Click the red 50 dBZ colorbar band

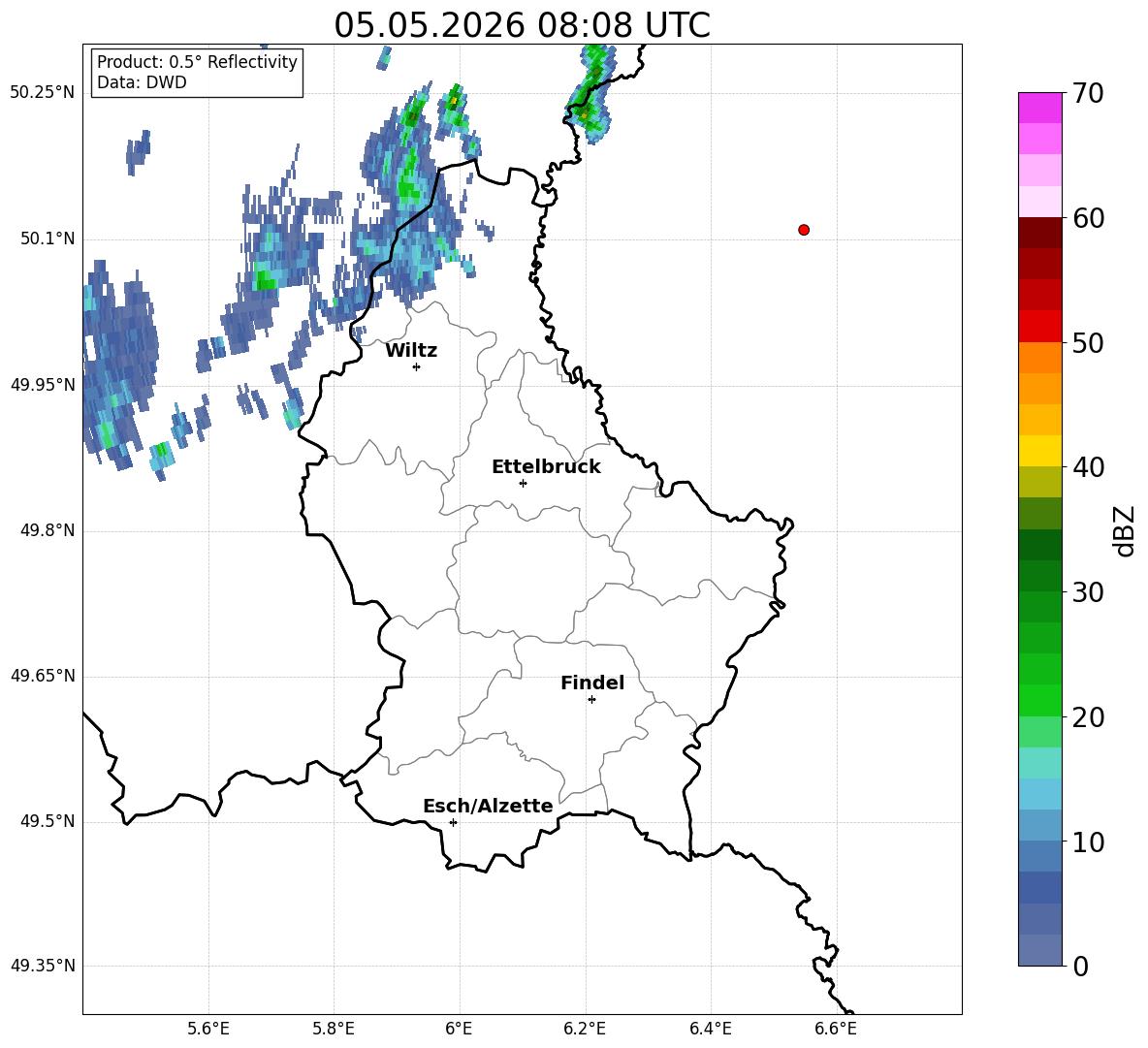coord(1039,327)
